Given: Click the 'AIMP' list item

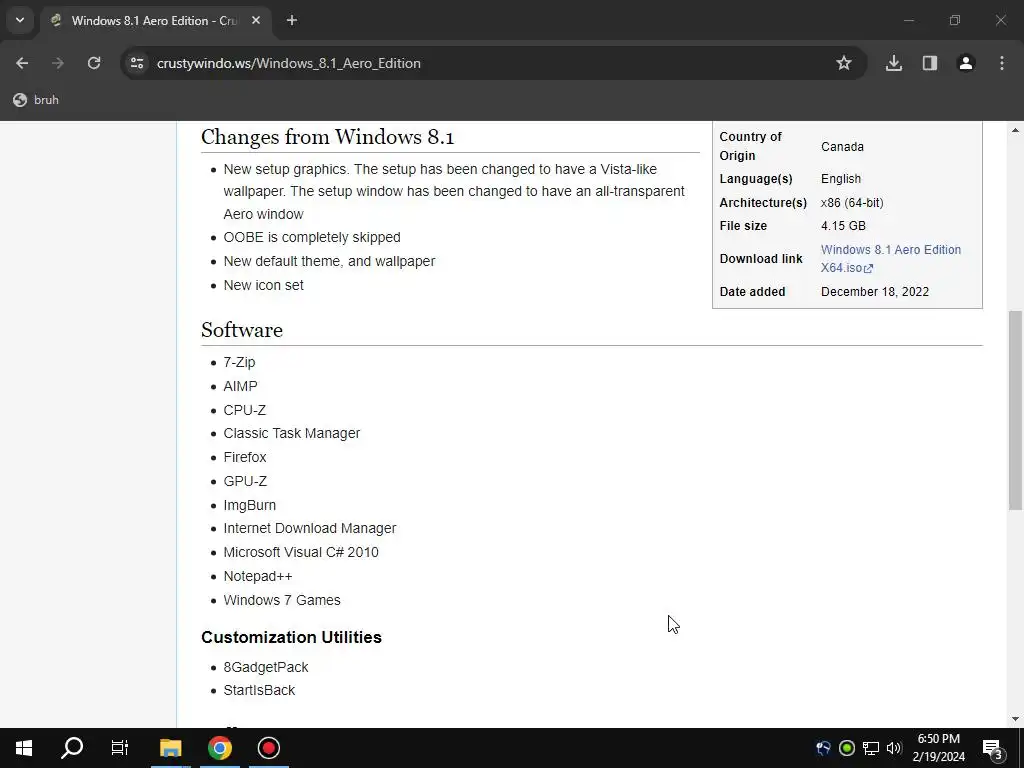Looking at the screenshot, I should (x=240, y=387).
